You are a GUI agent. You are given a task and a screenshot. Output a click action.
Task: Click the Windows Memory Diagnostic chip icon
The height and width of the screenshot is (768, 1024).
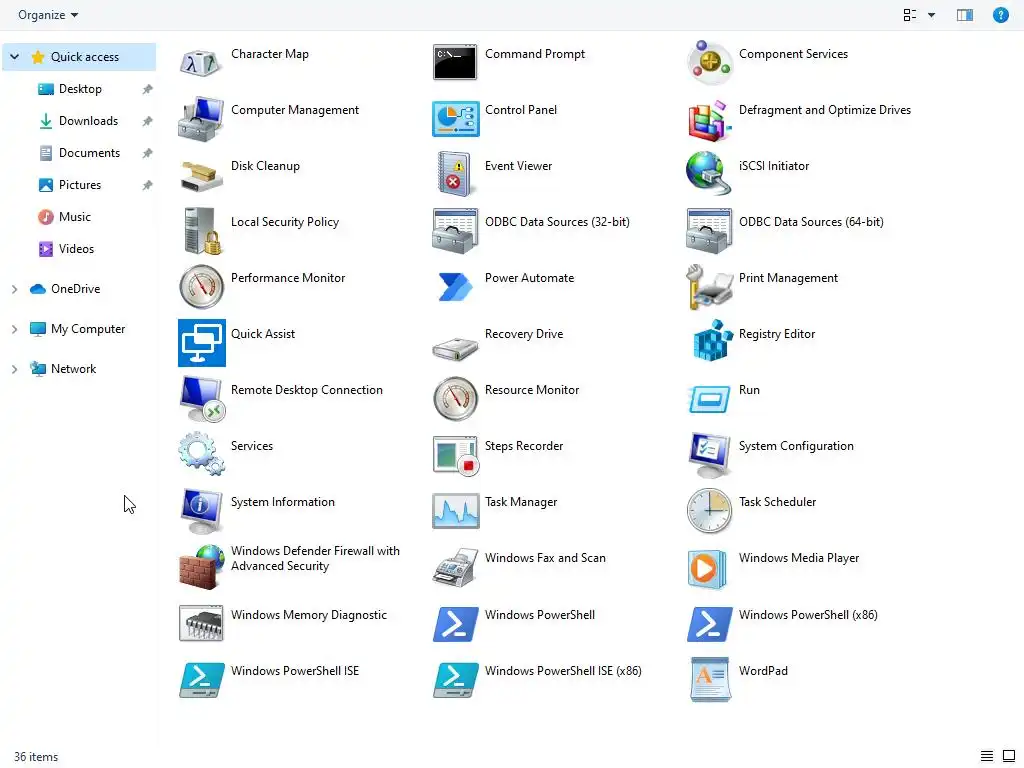(201, 624)
